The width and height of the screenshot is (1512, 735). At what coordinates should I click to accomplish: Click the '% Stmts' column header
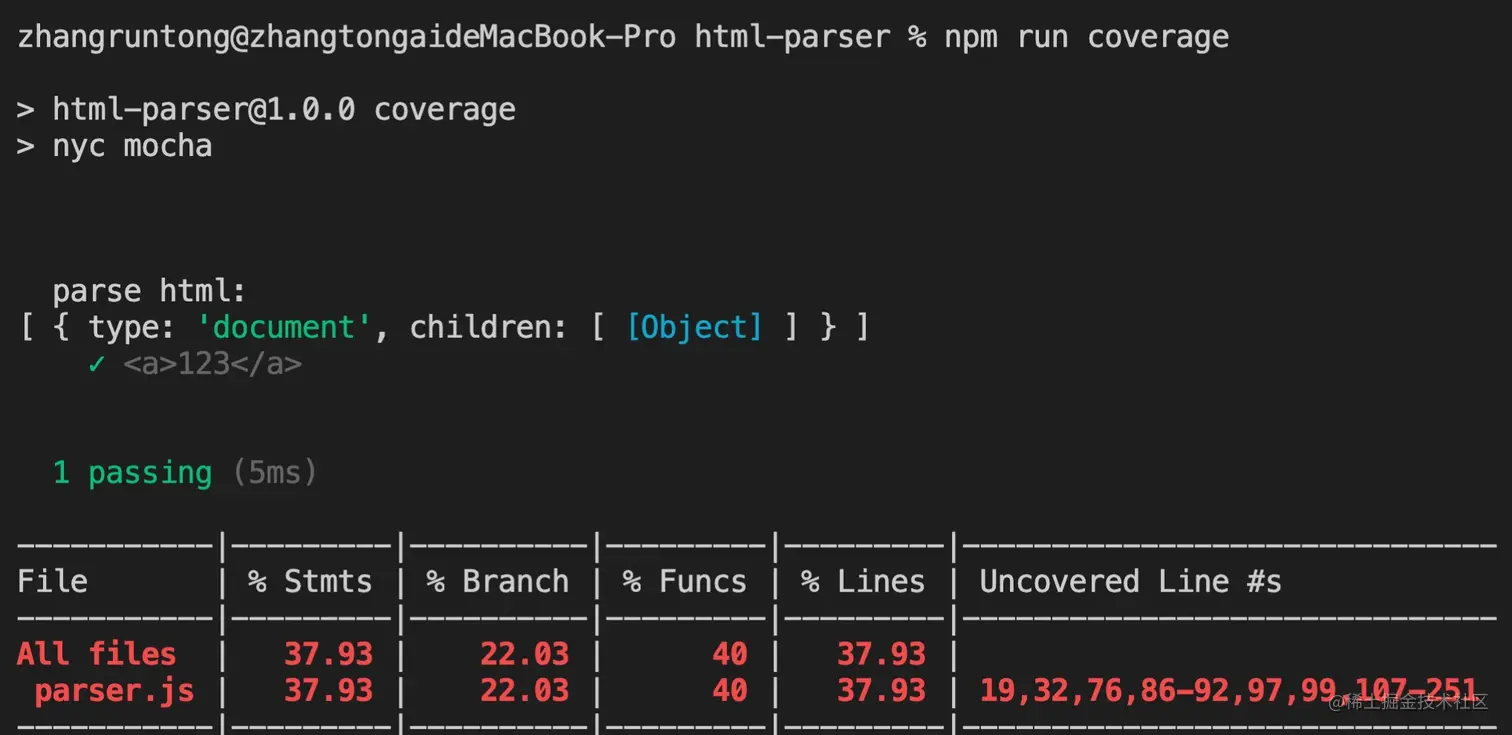(310, 581)
